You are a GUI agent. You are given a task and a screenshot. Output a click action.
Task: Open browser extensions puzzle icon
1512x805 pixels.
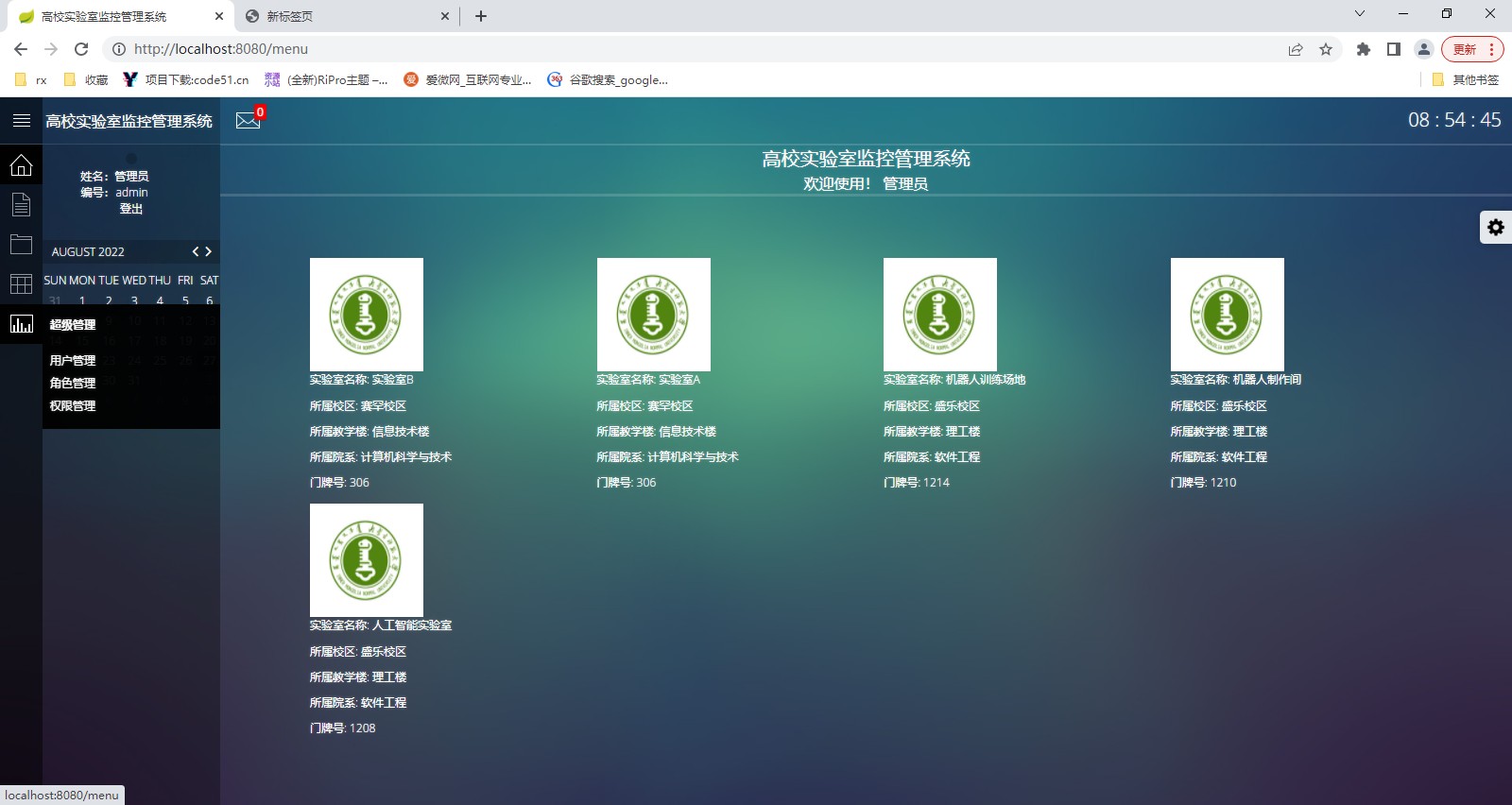(x=1363, y=49)
